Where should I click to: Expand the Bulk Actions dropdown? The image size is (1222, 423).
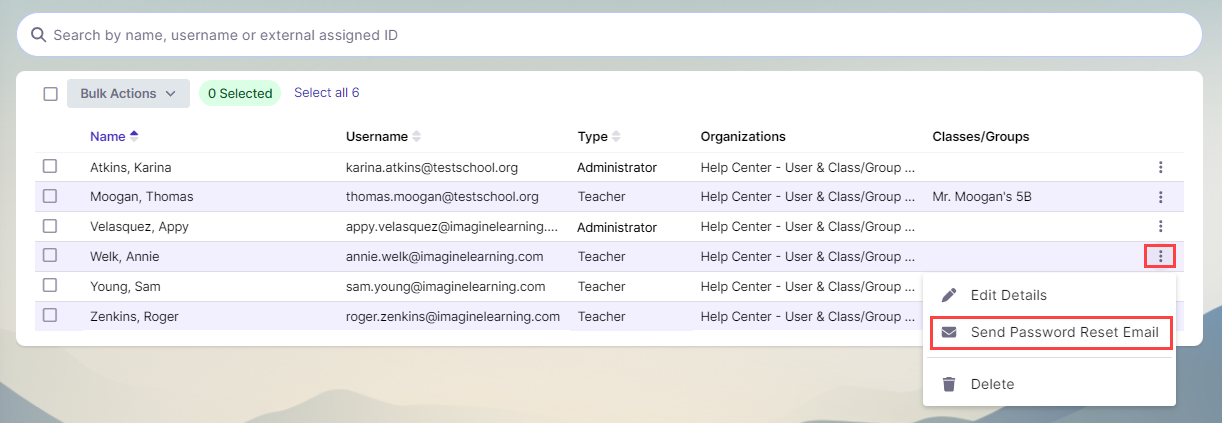[128, 93]
